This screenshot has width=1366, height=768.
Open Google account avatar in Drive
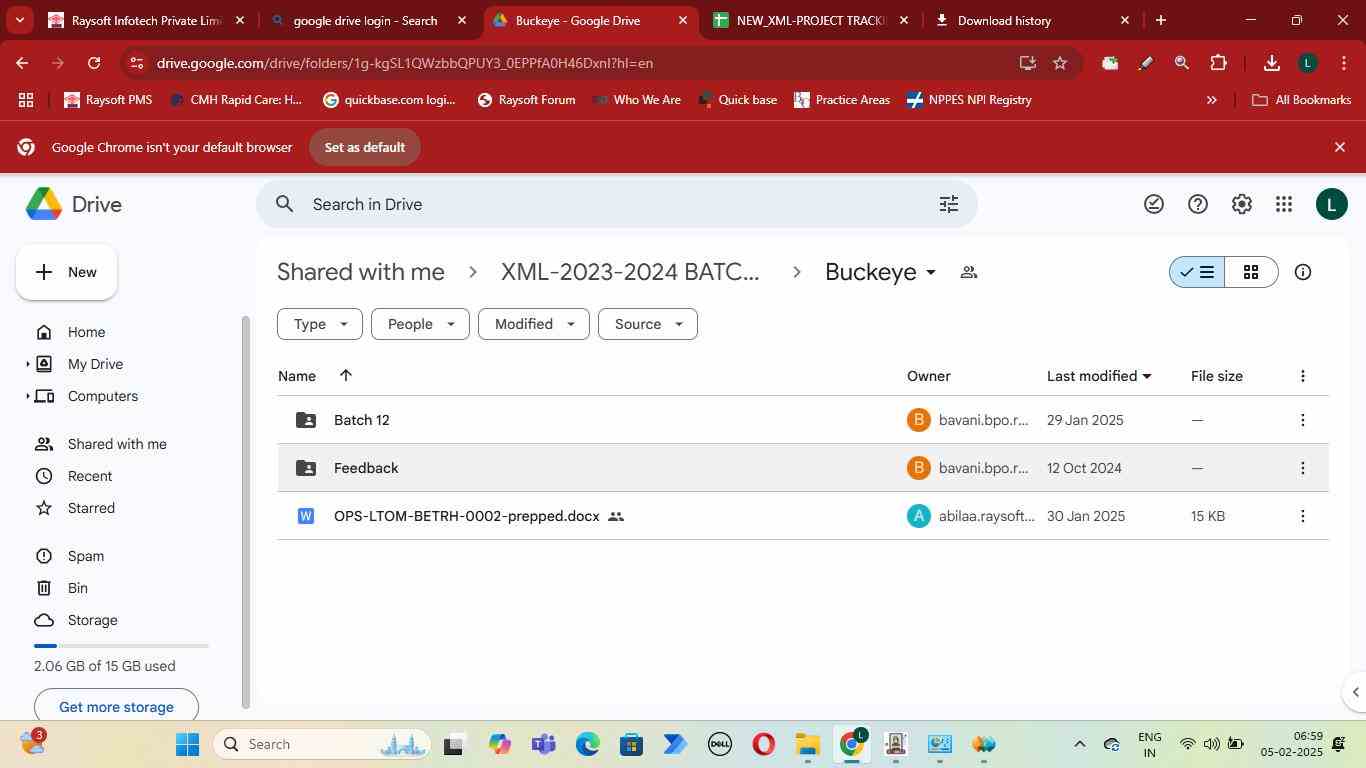pos(1331,204)
